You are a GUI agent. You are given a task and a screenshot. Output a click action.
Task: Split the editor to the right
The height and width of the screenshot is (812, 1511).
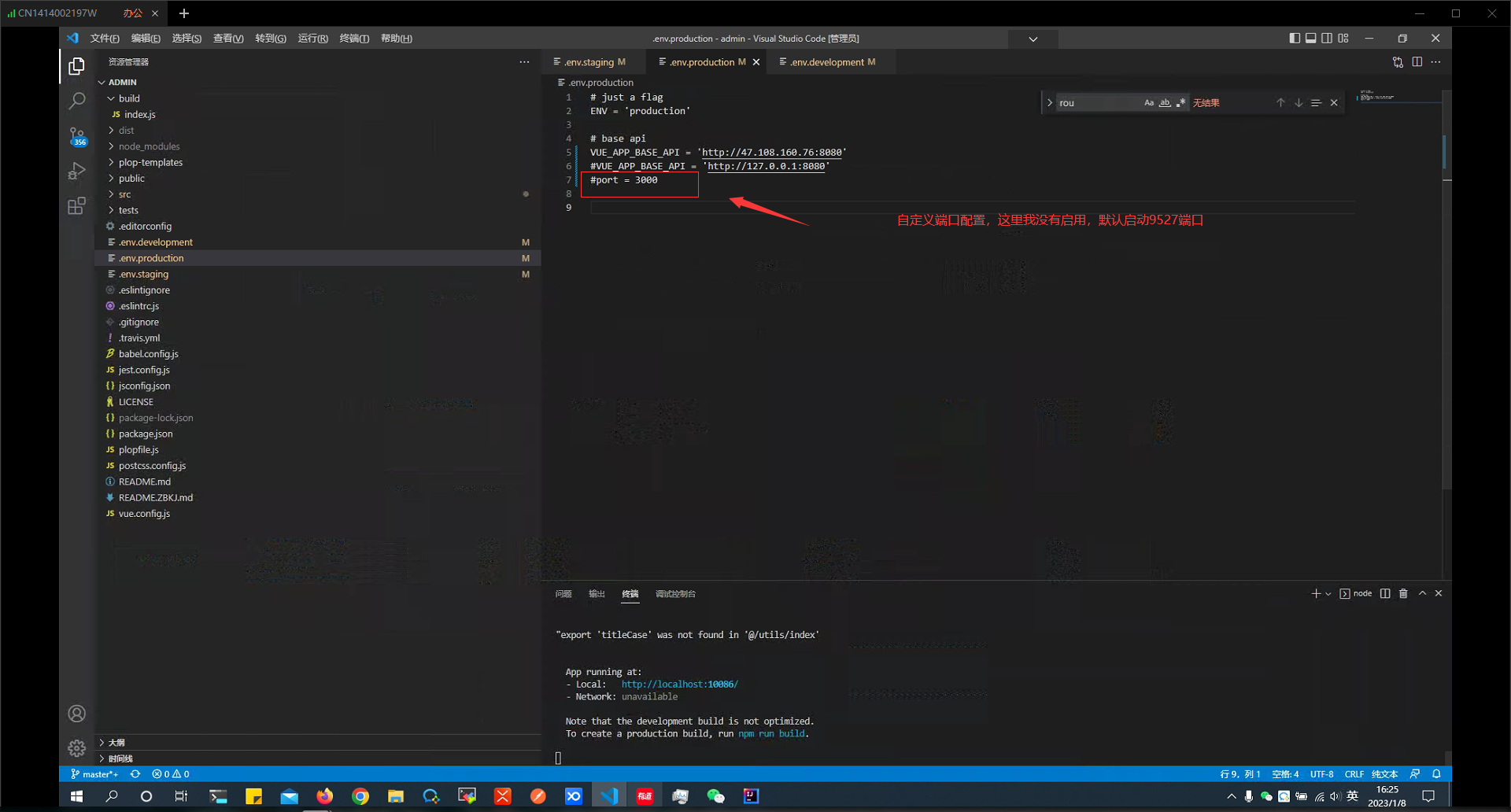(1417, 62)
